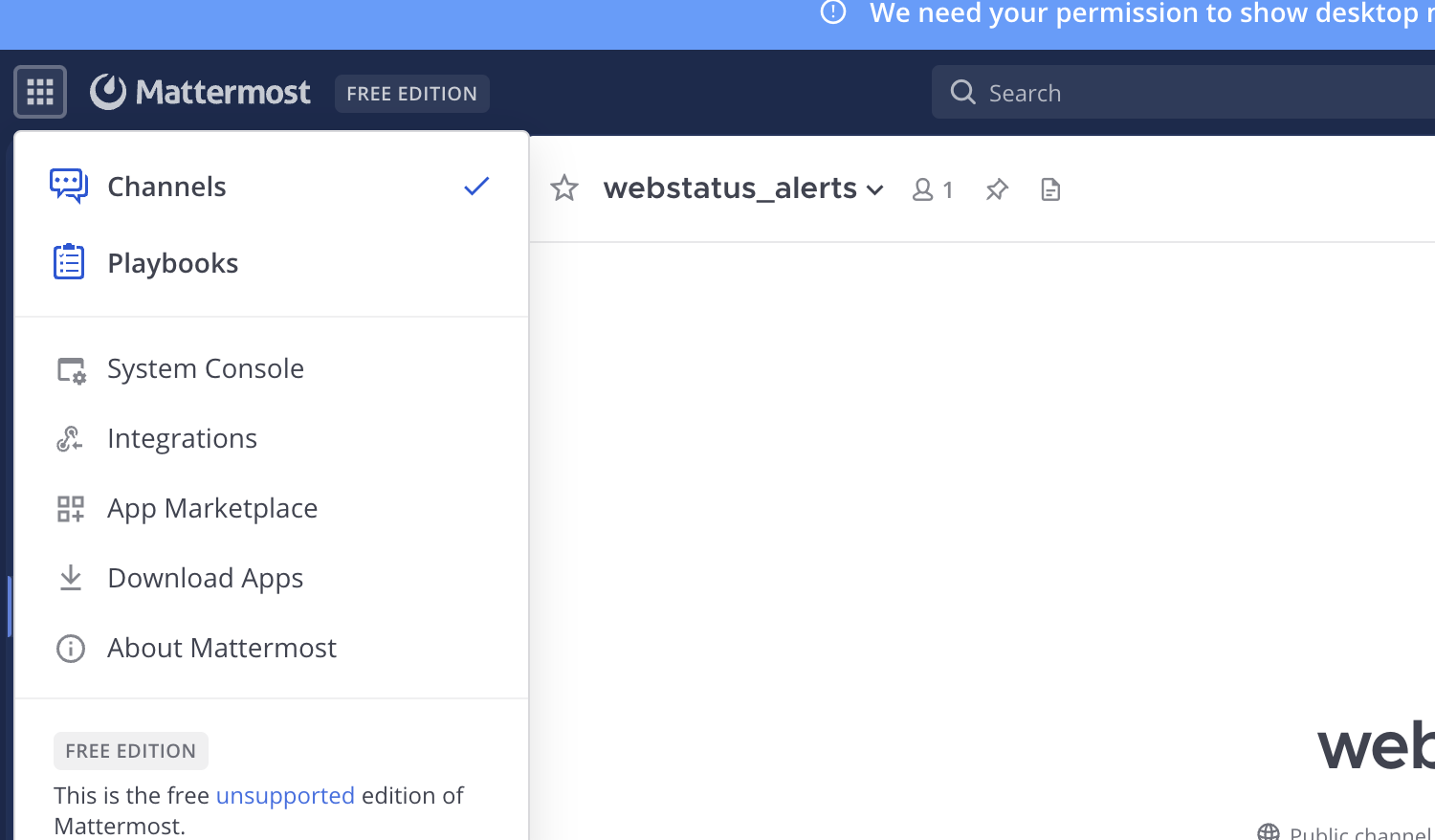Star the webstatus_alerts channel as favorite
The width and height of the screenshot is (1435, 840).
pyautogui.click(x=564, y=188)
